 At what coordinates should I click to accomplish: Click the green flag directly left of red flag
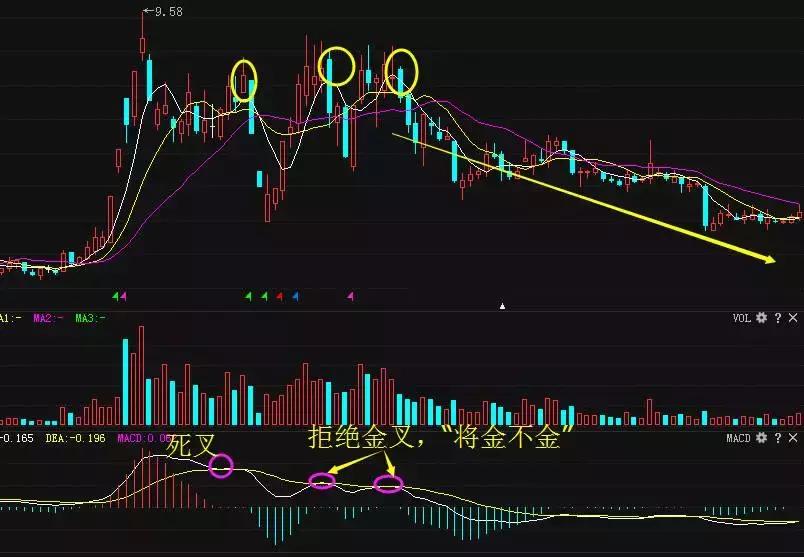[264, 296]
